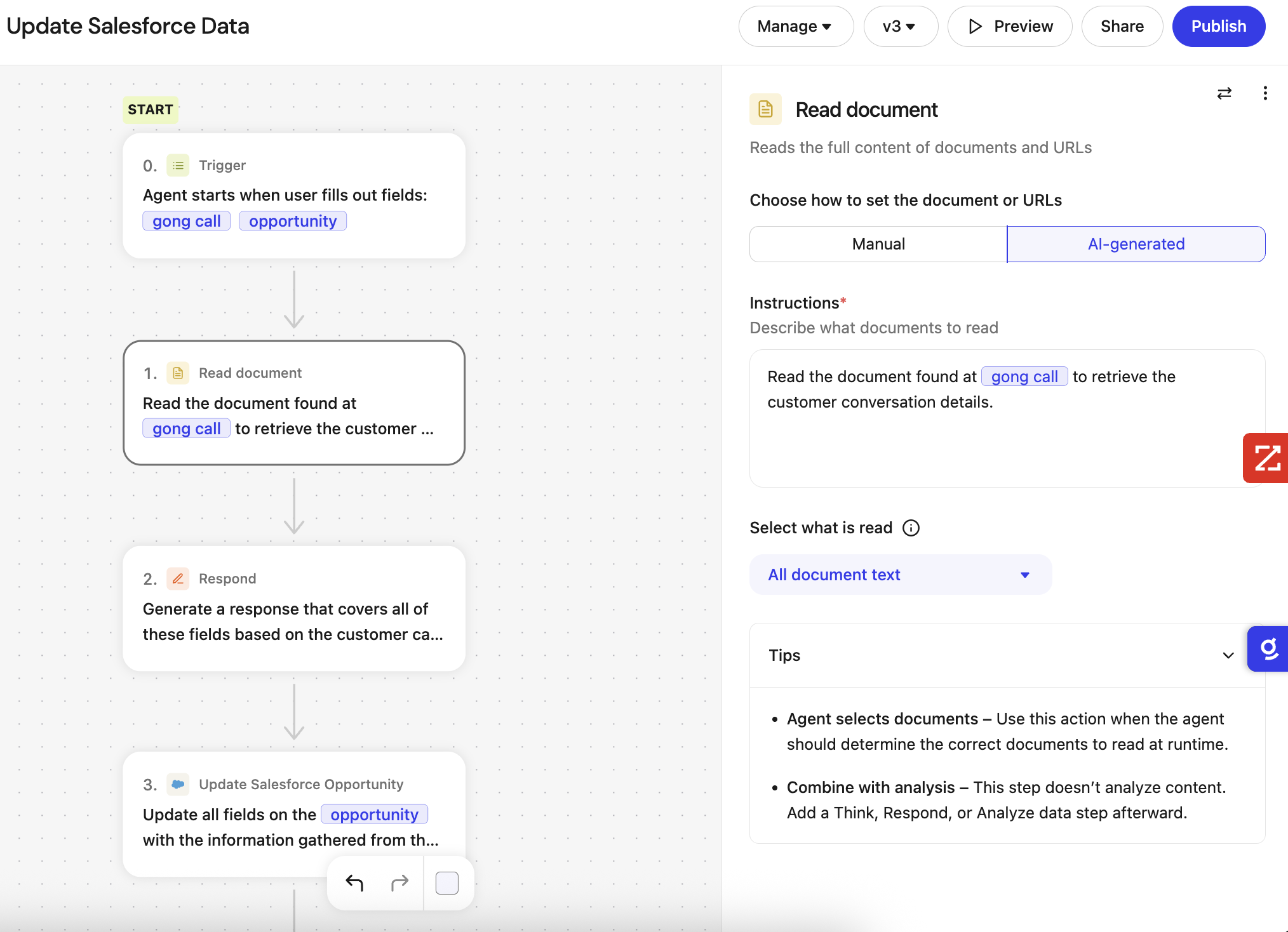Click the Trigger step list icon

[178, 165]
